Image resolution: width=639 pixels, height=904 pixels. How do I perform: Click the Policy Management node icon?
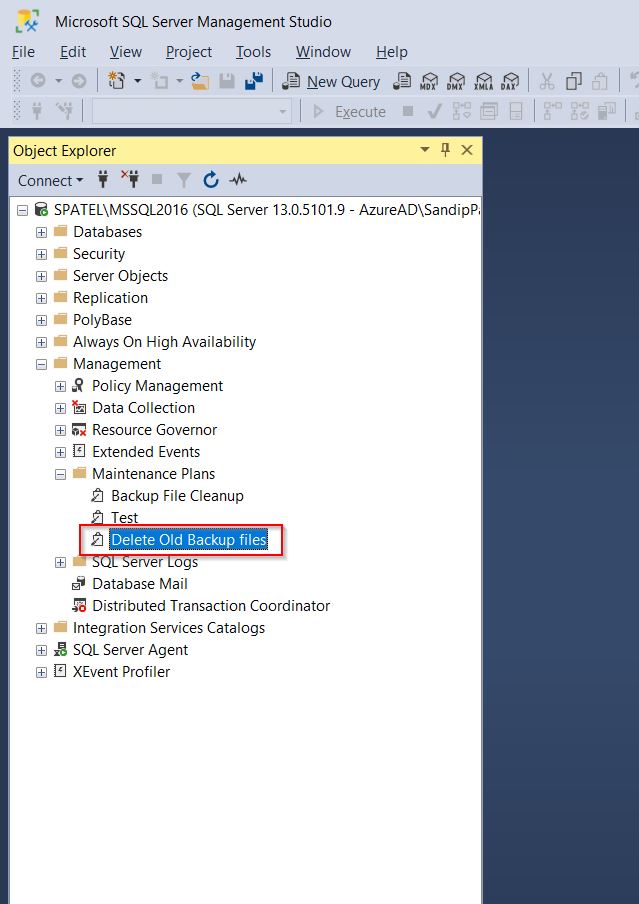pyautogui.click(x=79, y=386)
